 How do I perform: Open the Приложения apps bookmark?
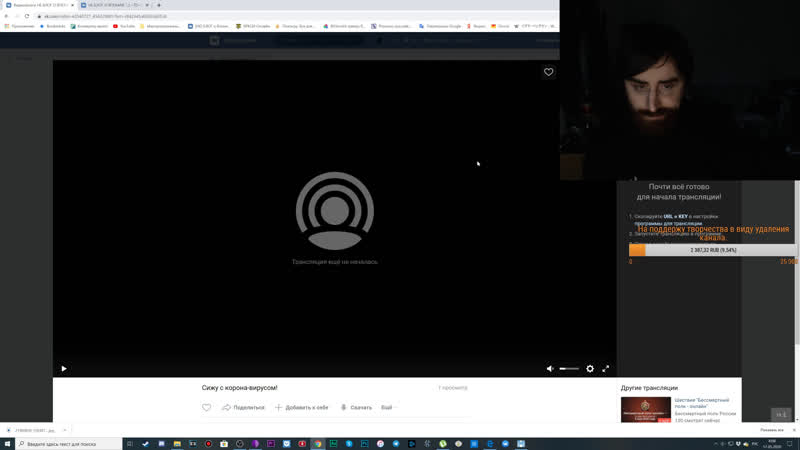pyautogui.click(x=19, y=26)
